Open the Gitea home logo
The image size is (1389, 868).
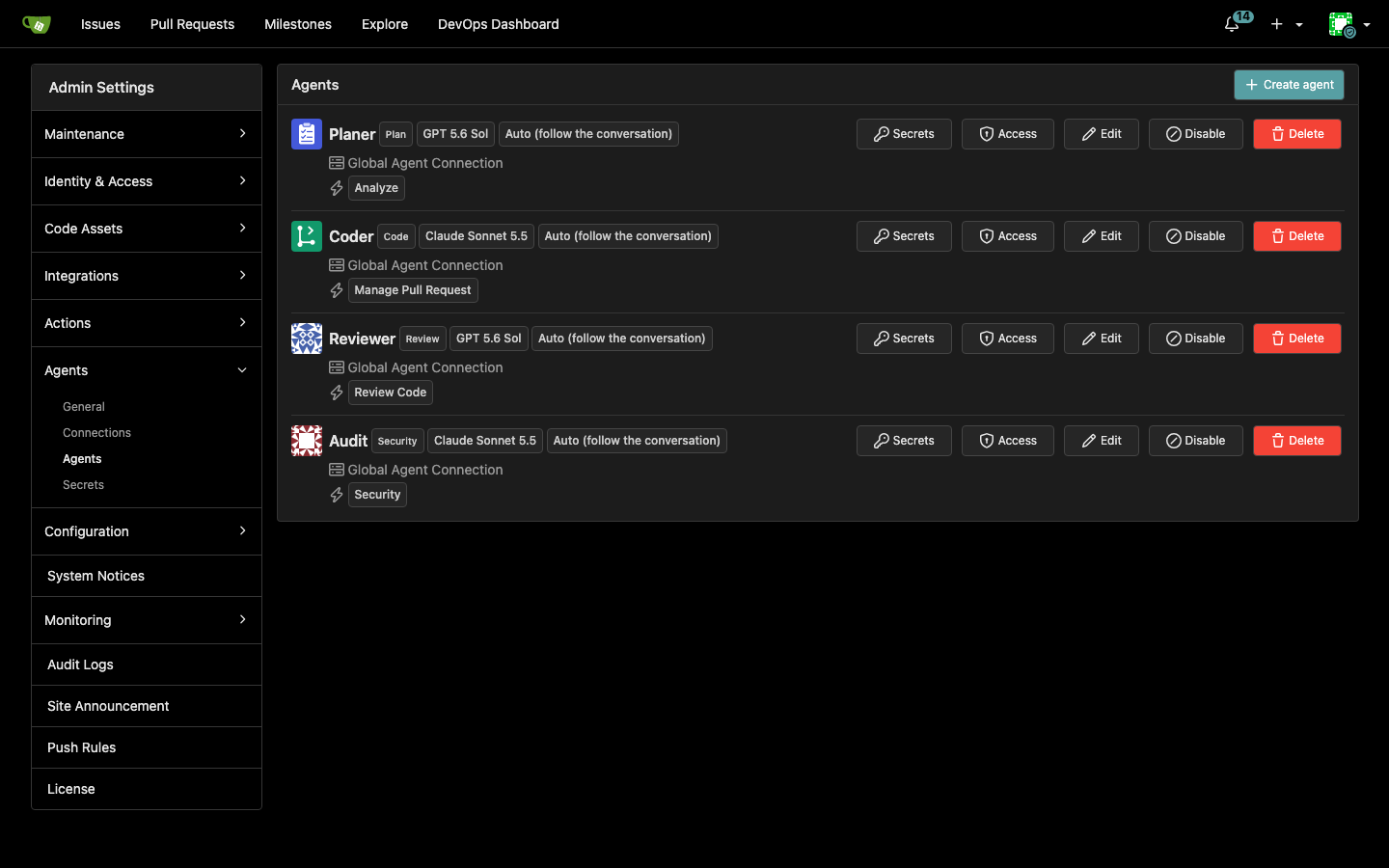pyautogui.click(x=37, y=24)
